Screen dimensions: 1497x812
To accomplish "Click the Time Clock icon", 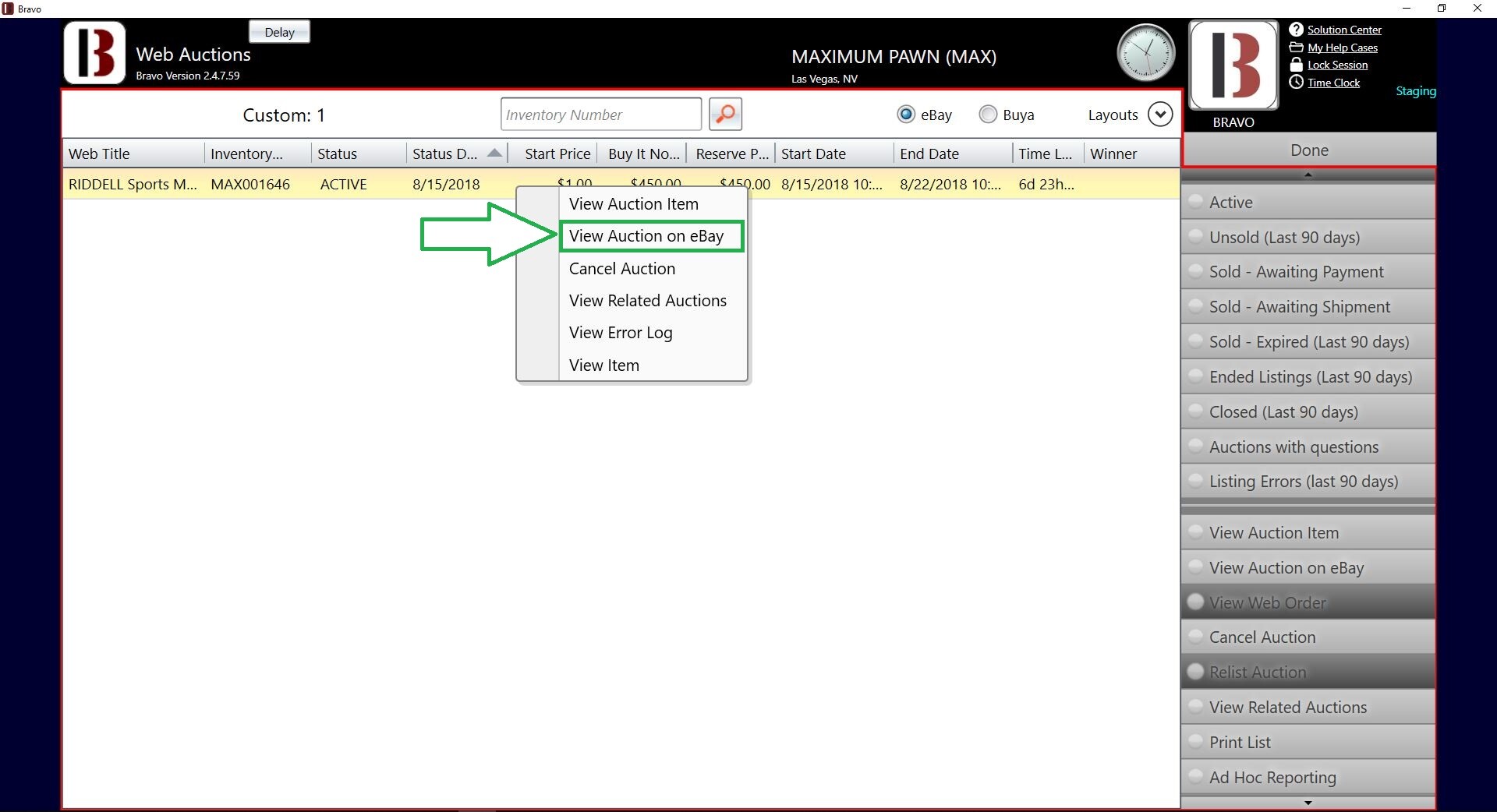I will pos(1296,83).
